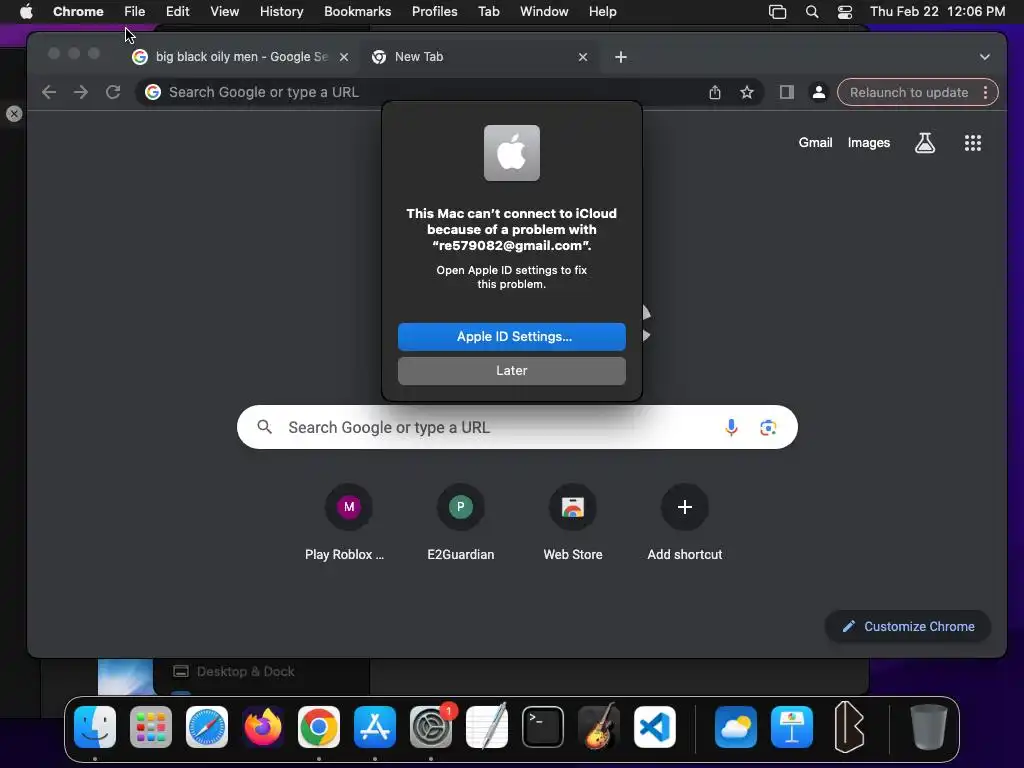Open Control Center in the menu bar
Viewport: 1024px width, 768px height.
click(844, 11)
